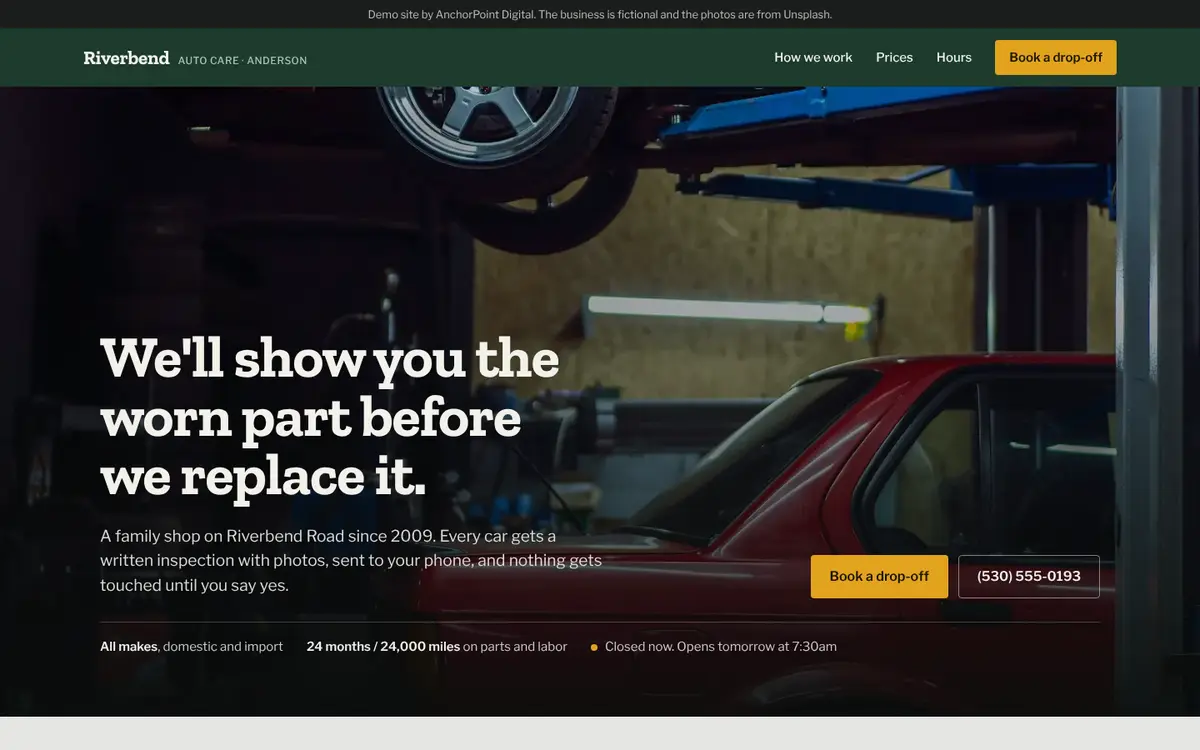The image size is (1200, 750).
Task: Go to How we work section
Action: click(x=813, y=57)
